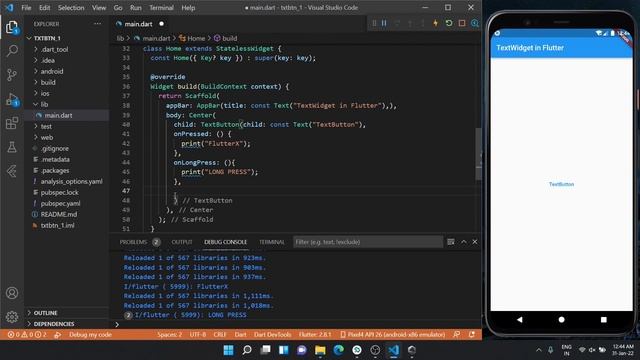Click the debug console filter field
640x360 pixels.
(368, 242)
